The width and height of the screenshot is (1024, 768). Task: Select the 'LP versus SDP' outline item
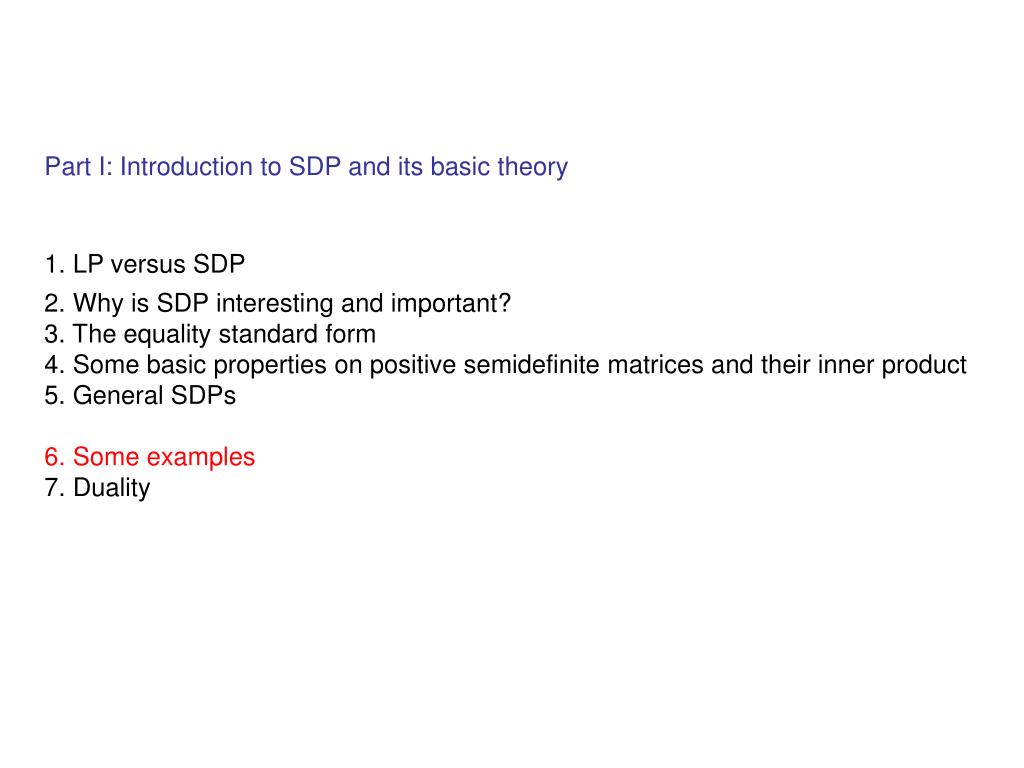(x=144, y=264)
